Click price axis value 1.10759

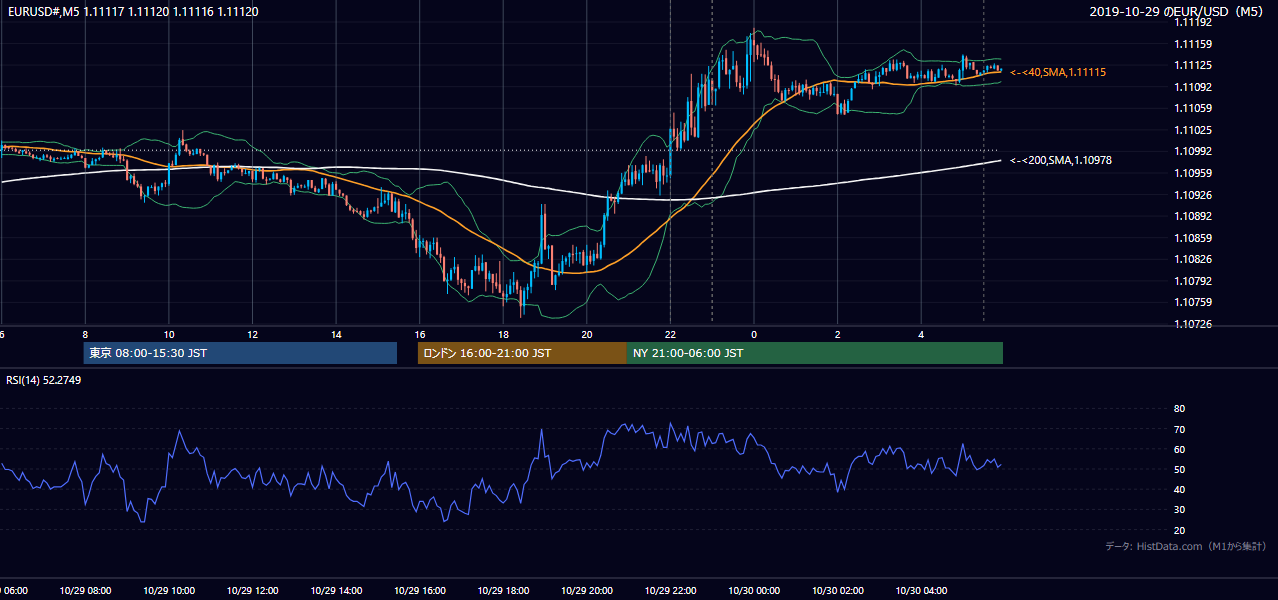tap(1193, 302)
